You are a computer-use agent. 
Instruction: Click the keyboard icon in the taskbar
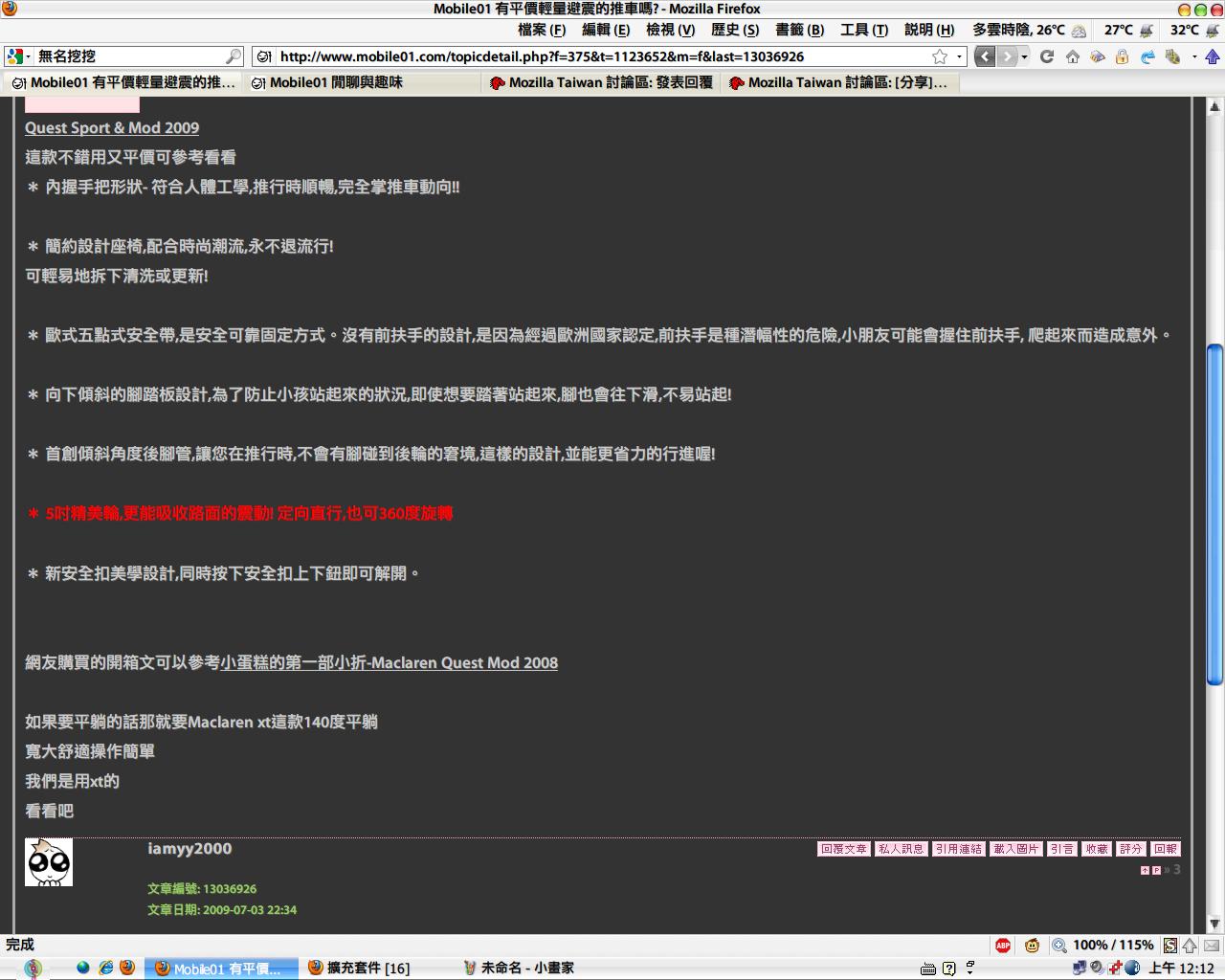pos(928,969)
